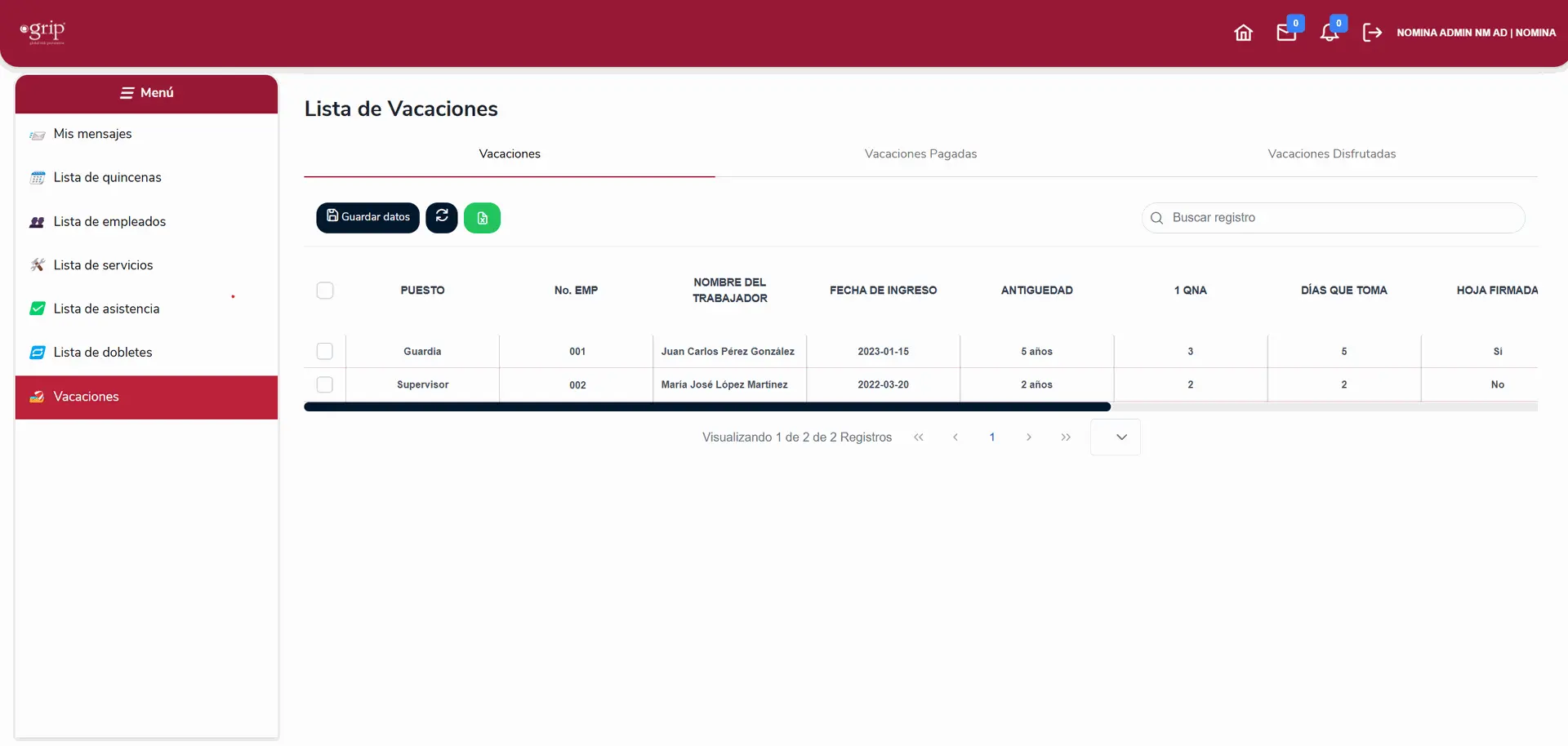Check the Guardia row checkbox
Image resolution: width=1568 pixels, height=746 pixels.
click(325, 351)
